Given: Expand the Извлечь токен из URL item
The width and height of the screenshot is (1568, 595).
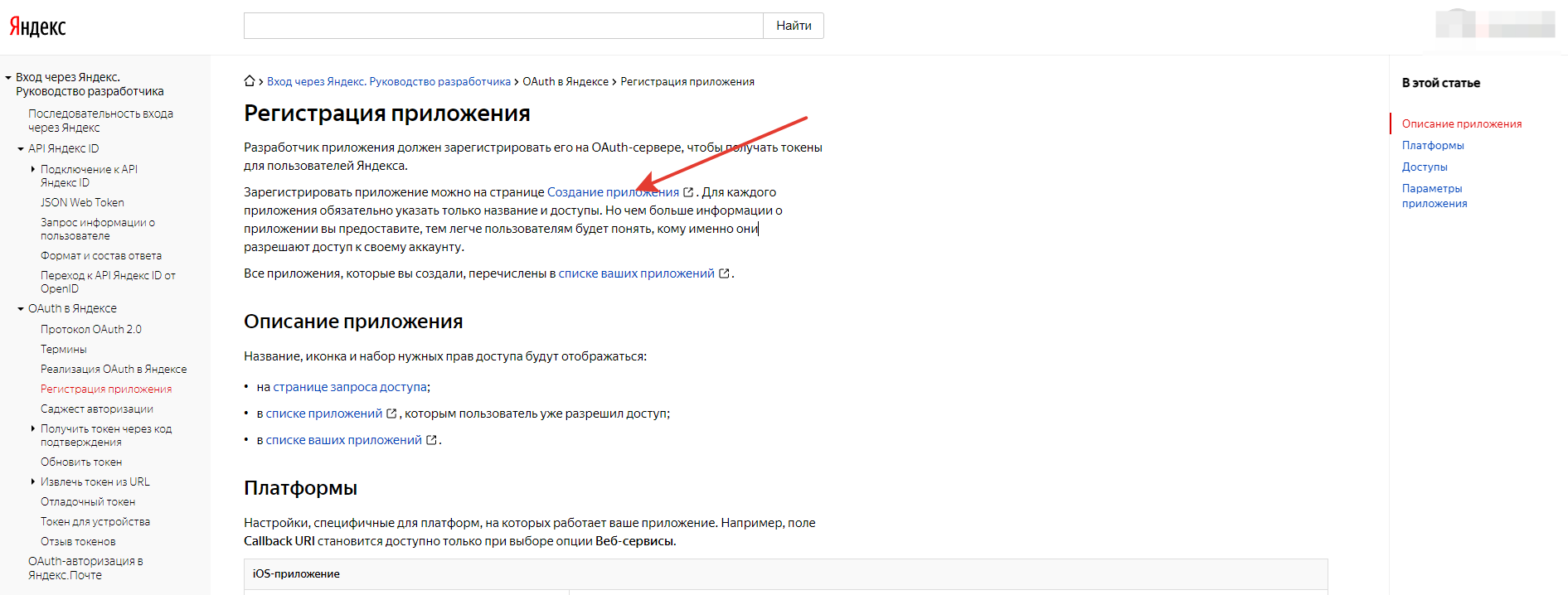Looking at the screenshot, I should [33, 481].
